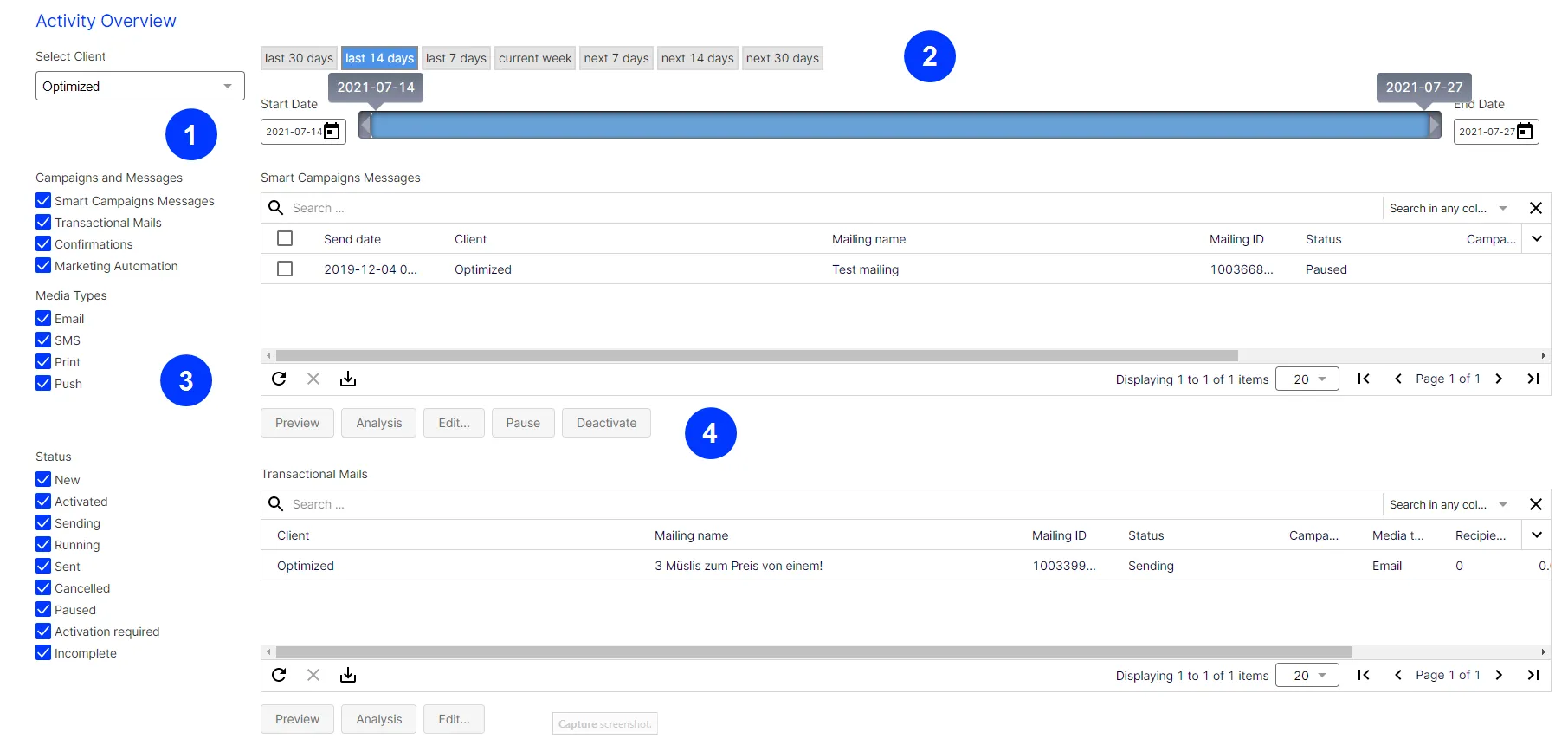Expand Smart Campaigns column chooser chevron
The image size is (1568, 739).
point(1537,238)
